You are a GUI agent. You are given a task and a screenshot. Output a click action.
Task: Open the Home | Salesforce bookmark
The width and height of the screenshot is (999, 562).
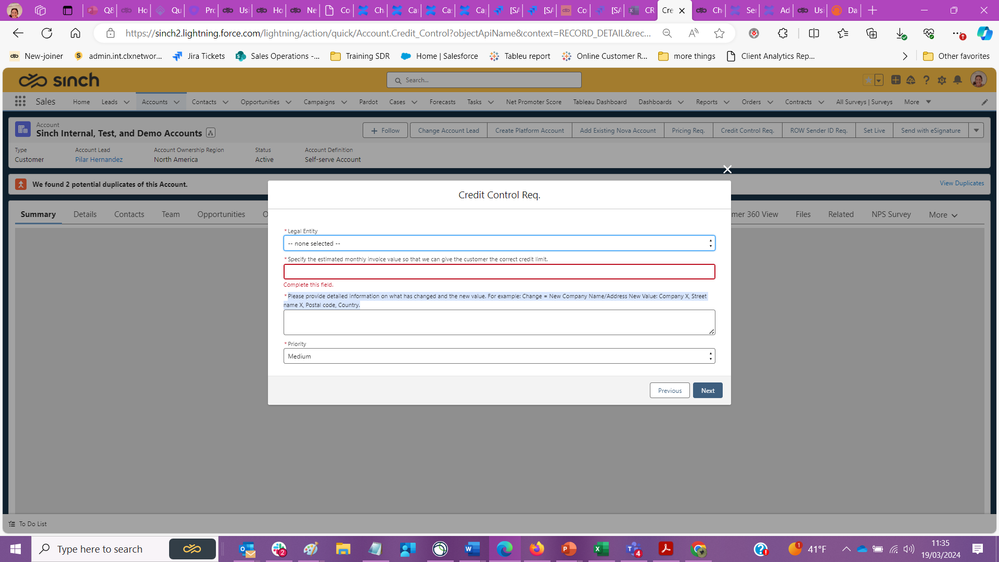pyautogui.click(x=440, y=56)
